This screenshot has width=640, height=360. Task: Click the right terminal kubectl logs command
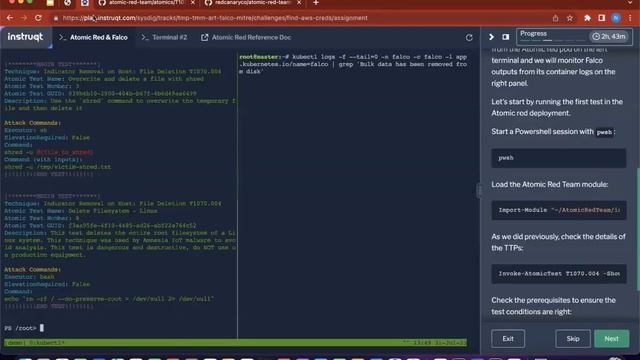coord(353,64)
